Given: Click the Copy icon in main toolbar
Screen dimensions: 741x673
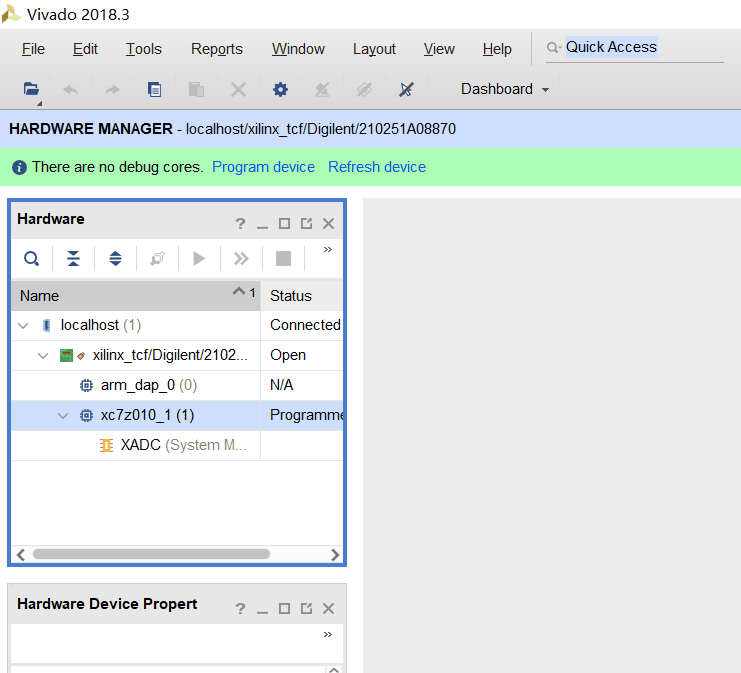Looking at the screenshot, I should pos(154,89).
